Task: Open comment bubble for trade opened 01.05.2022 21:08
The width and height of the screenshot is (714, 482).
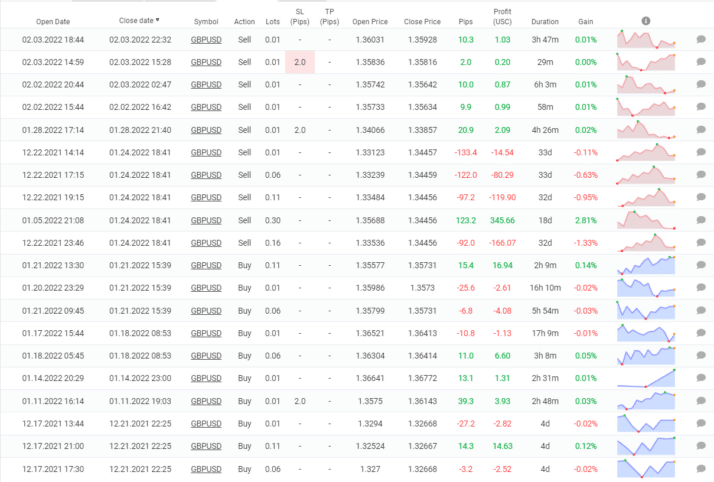Action: click(701, 220)
